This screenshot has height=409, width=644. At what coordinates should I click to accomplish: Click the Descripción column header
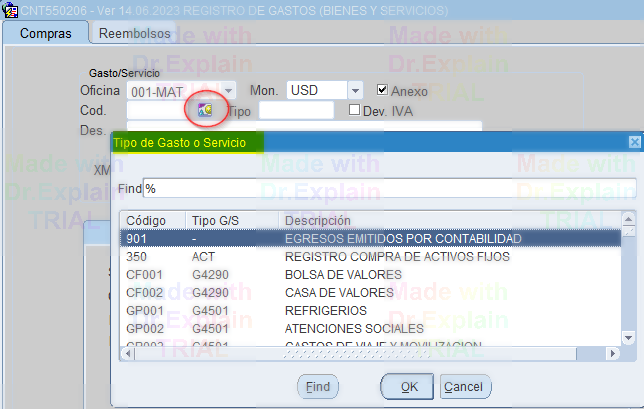click(x=450, y=220)
